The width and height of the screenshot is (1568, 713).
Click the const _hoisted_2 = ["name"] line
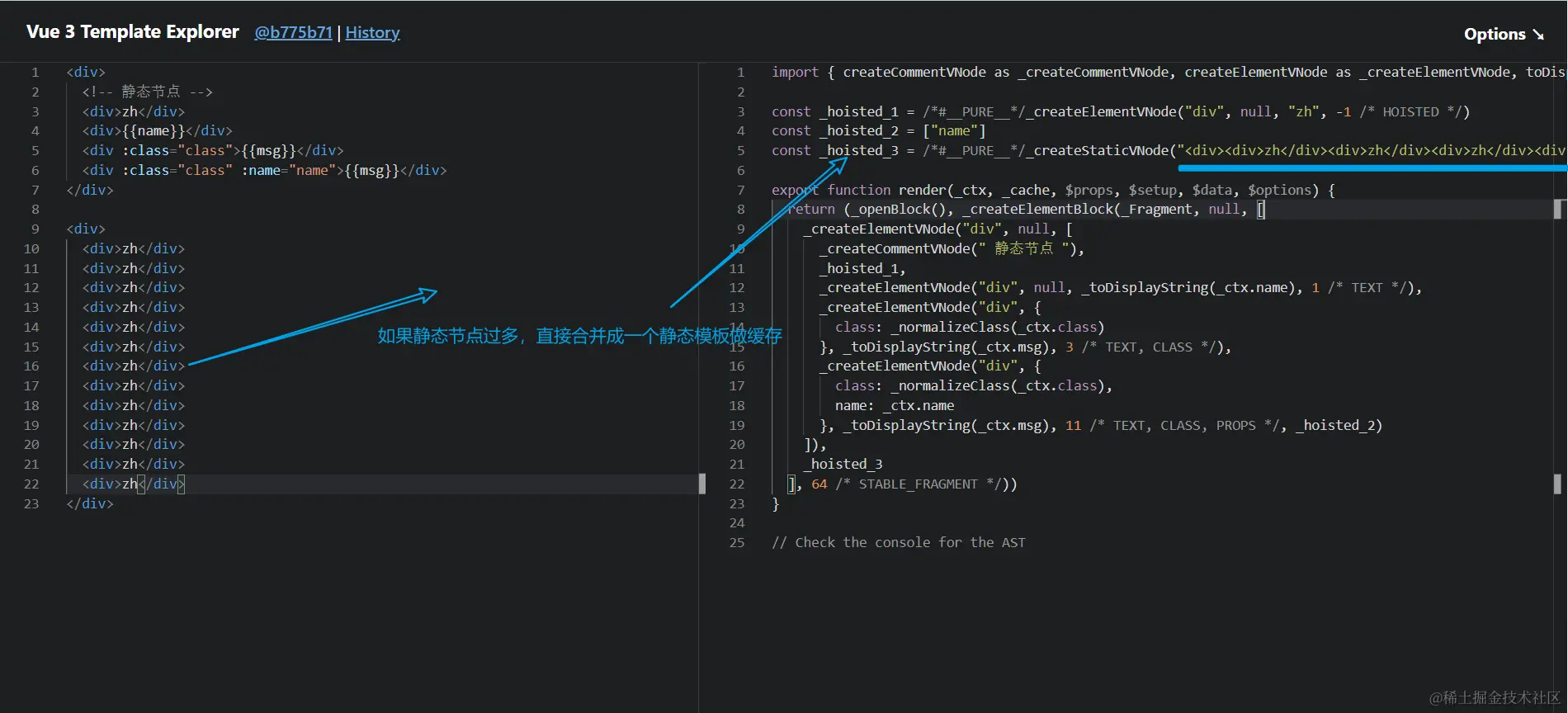tap(878, 130)
